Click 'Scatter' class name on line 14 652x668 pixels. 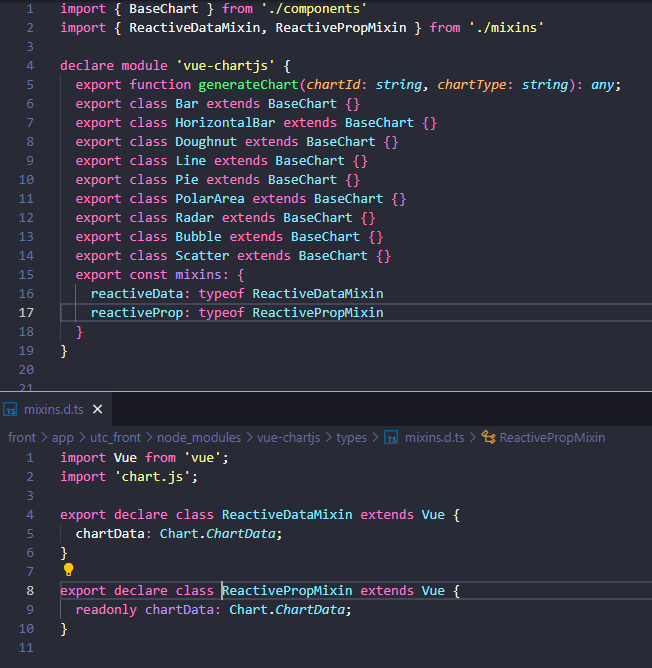tap(202, 256)
